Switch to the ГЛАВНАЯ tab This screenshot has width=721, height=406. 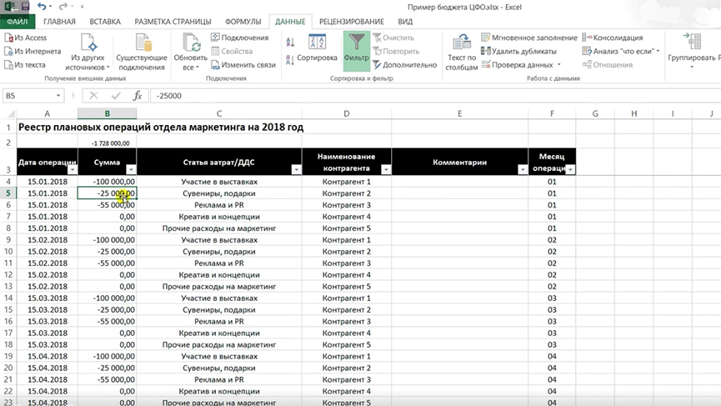[59, 22]
